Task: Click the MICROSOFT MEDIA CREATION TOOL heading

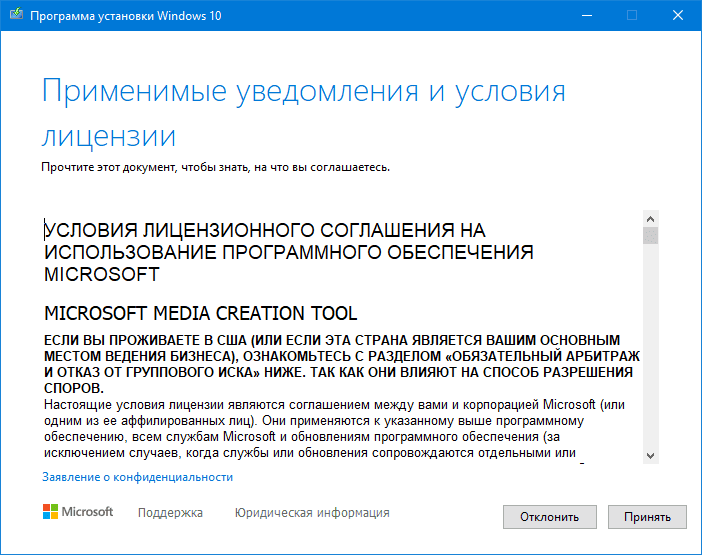Action: point(201,313)
